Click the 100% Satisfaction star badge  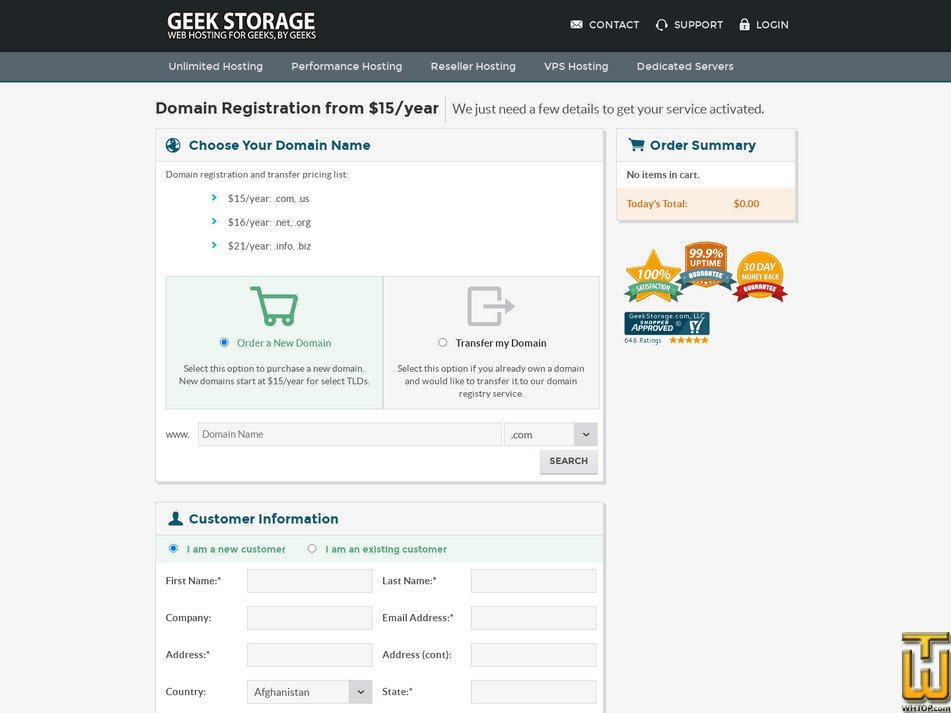pos(653,276)
